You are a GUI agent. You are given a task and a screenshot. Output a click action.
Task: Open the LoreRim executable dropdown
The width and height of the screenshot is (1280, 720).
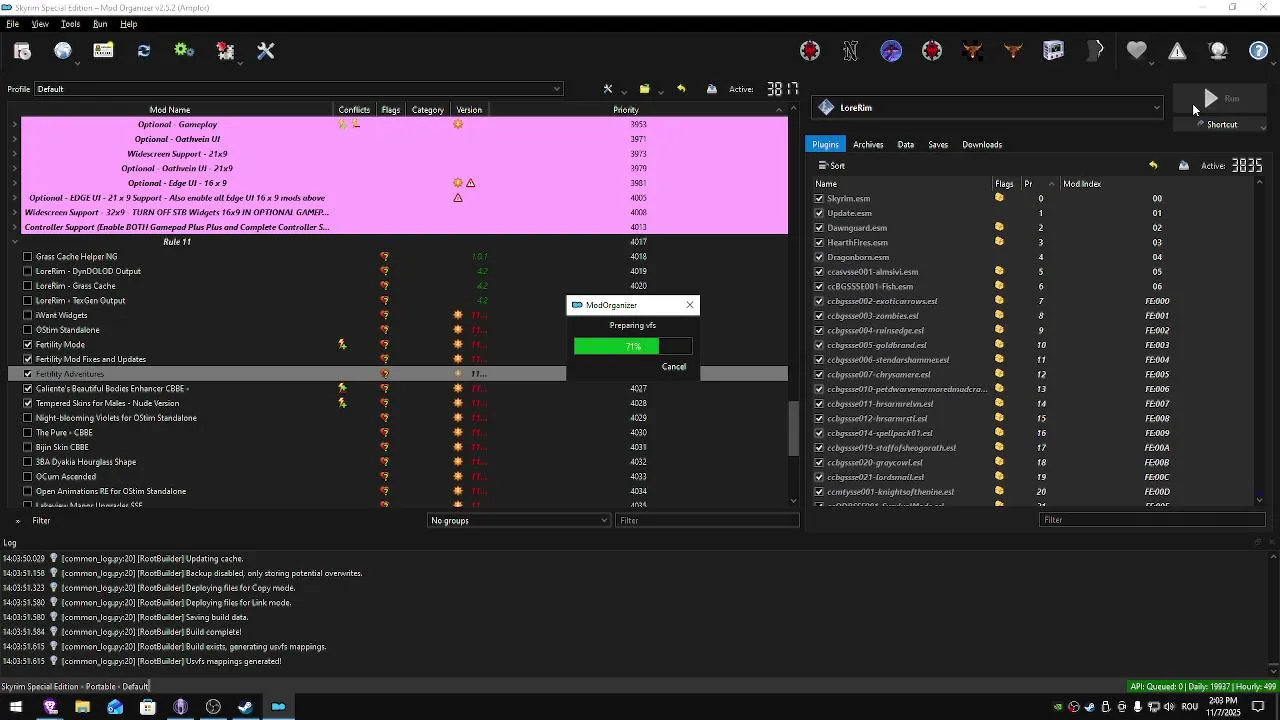tap(988, 108)
